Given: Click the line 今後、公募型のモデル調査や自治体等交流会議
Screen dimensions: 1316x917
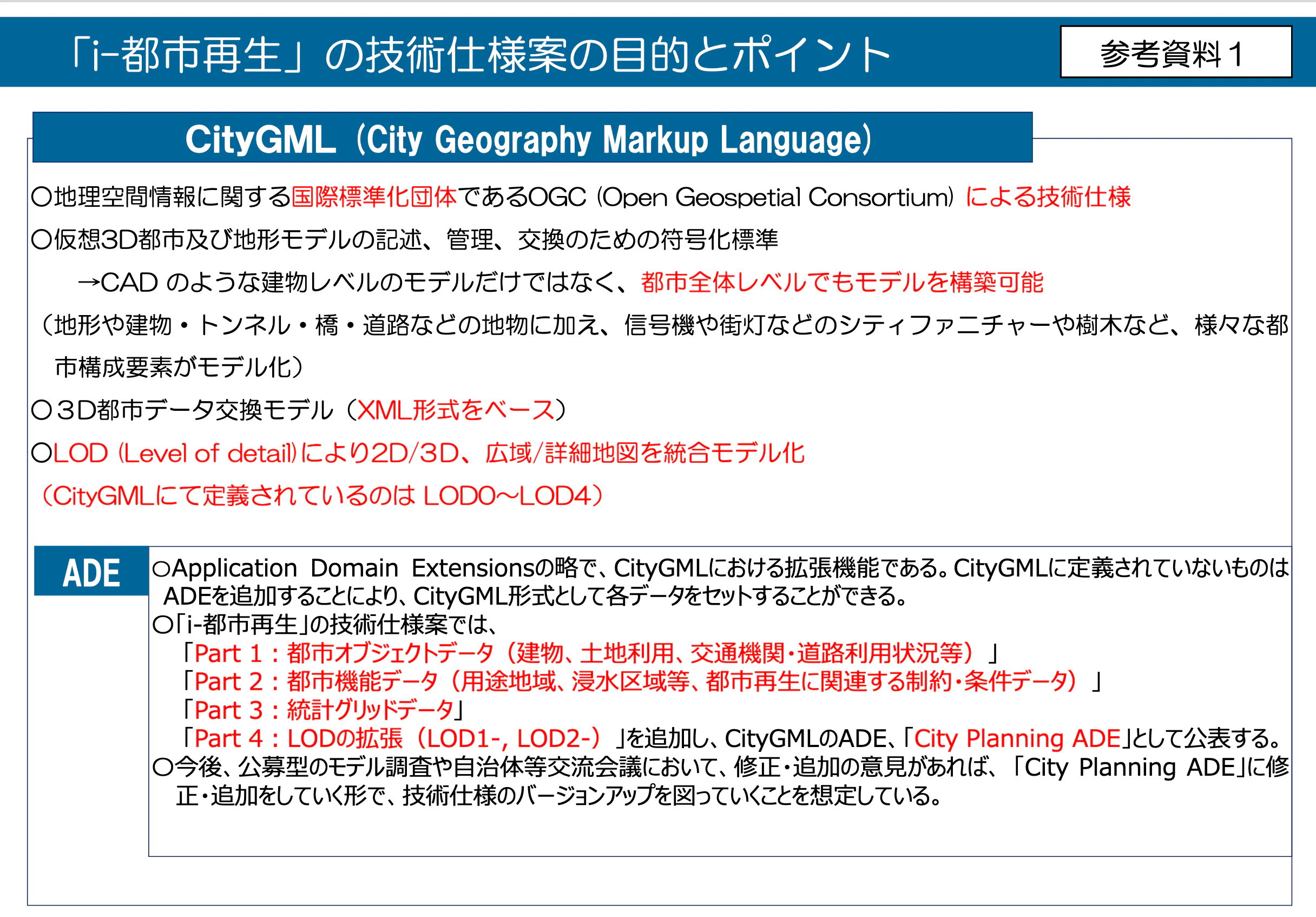Looking at the screenshot, I should [x=721, y=767].
